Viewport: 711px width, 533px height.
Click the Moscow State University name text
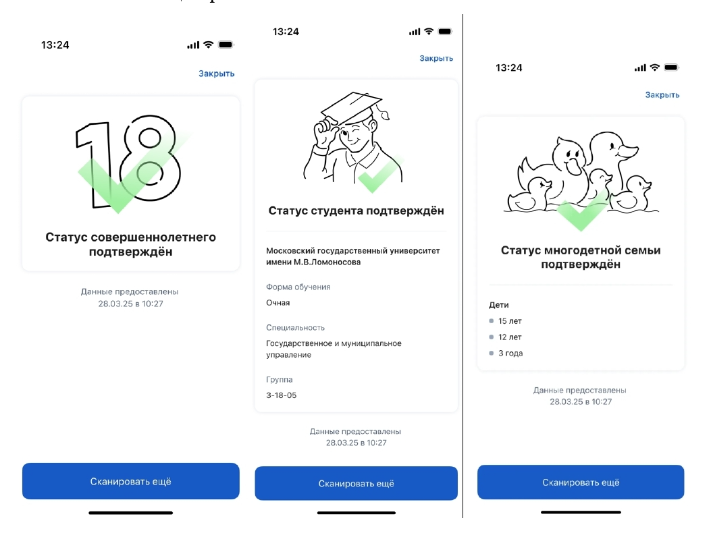[x=353, y=256]
